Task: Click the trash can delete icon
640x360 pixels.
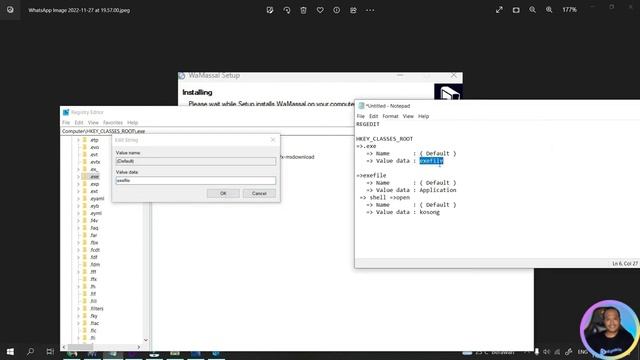Action: pos(303,10)
